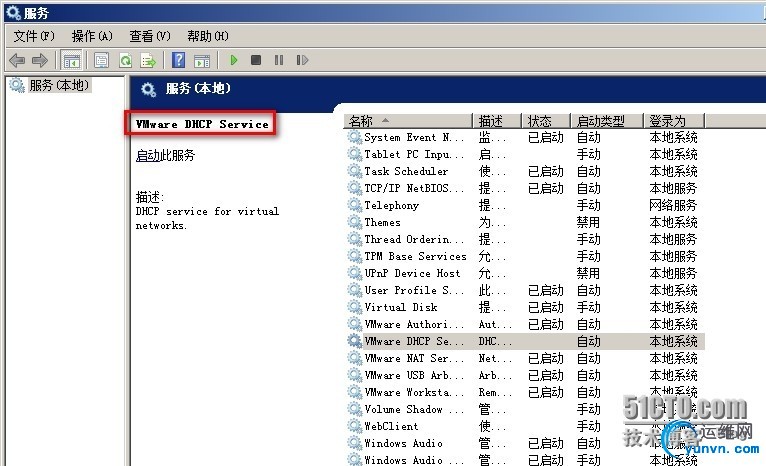766x466 pixels.
Task: Toggle the show/hide console tree icon
Action: click(x=71, y=61)
